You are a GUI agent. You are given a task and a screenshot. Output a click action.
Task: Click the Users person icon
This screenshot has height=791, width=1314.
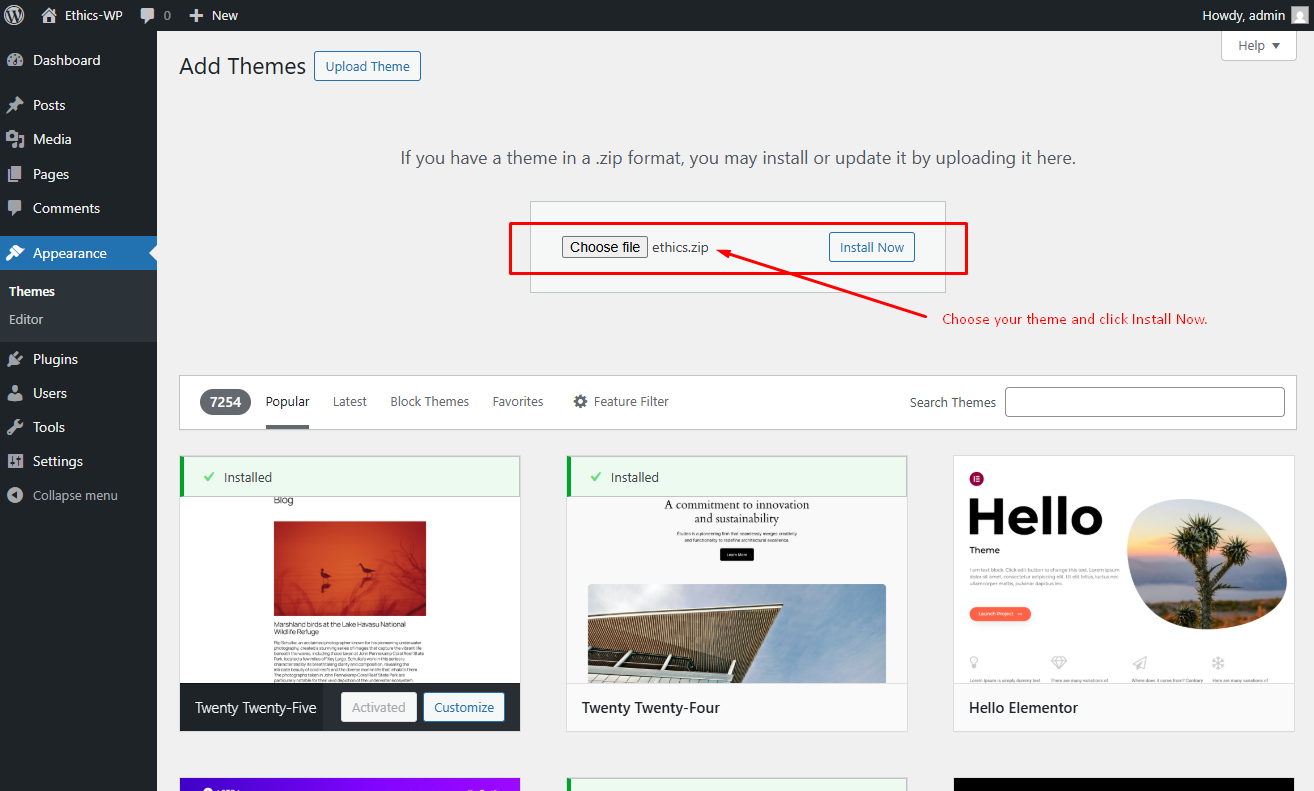coord(15,393)
